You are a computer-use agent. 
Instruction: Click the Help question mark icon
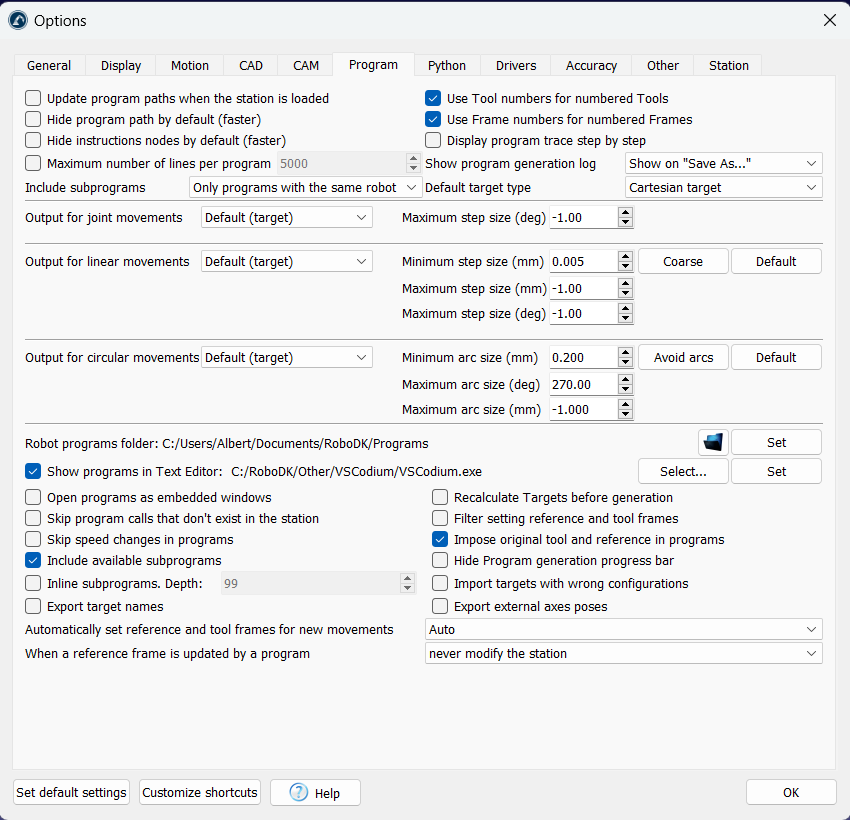coord(299,793)
